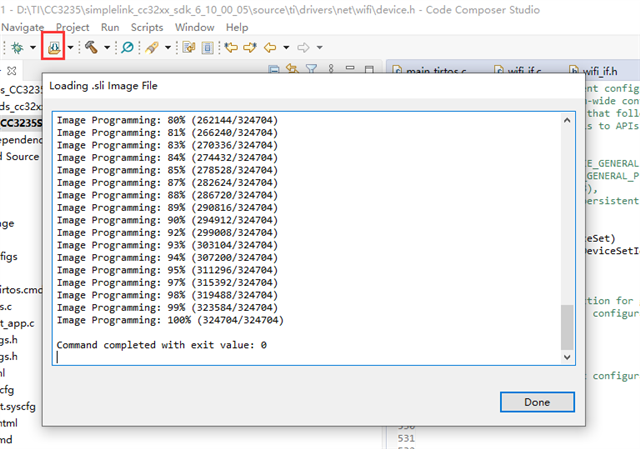Open the Back history dropdown arrow
Screen dimensions: 640x449
click(x=286, y=48)
